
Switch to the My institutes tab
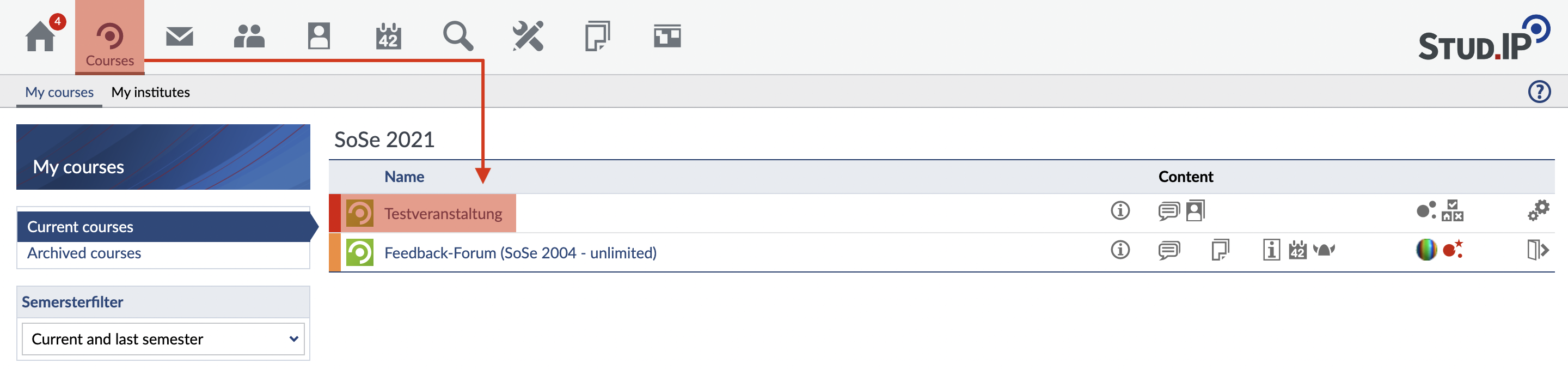click(150, 93)
